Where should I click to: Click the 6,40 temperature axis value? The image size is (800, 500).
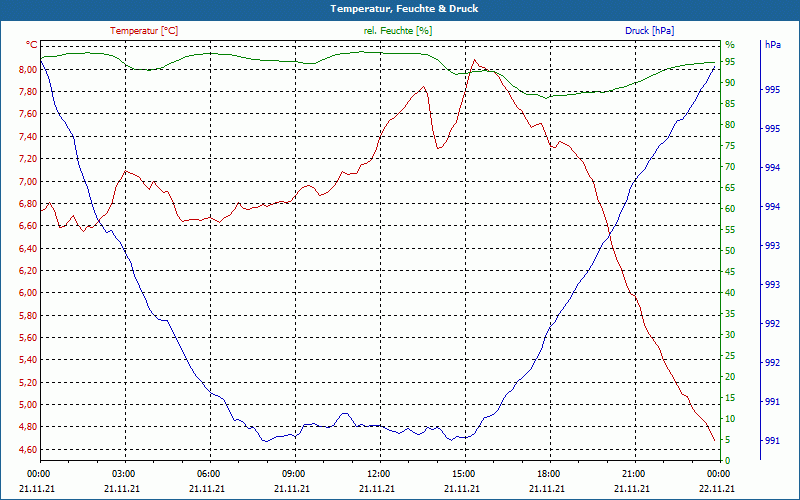coord(28,248)
